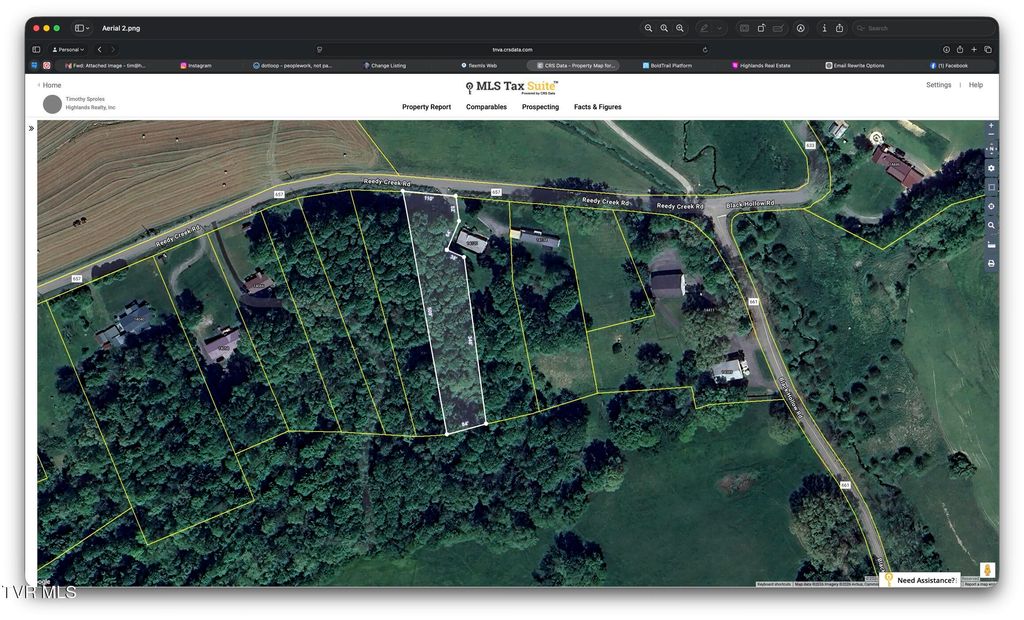Image resolution: width=1024 pixels, height=620 pixels.
Task: Open the browser sidebar toggle
Action: pyautogui.click(x=36, y=49)
